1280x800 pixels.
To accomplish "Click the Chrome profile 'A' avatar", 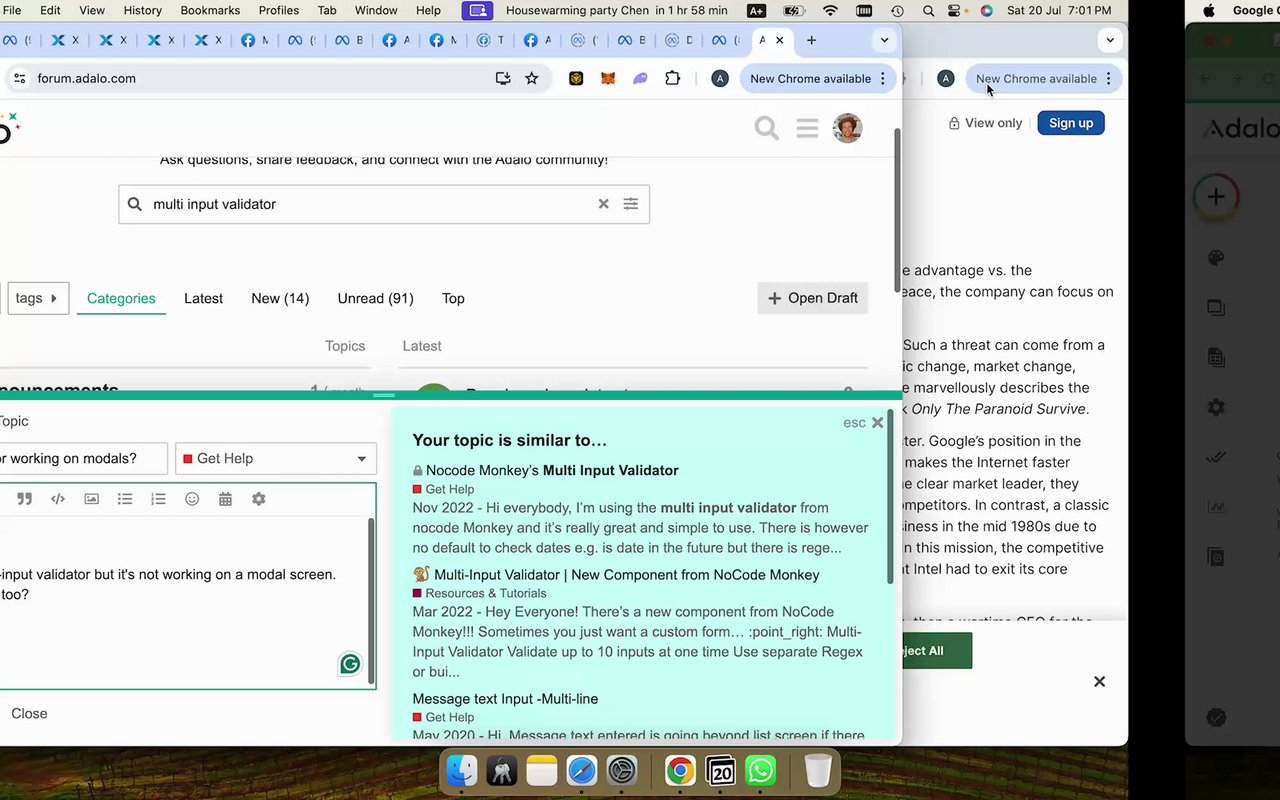I will 720,78.
